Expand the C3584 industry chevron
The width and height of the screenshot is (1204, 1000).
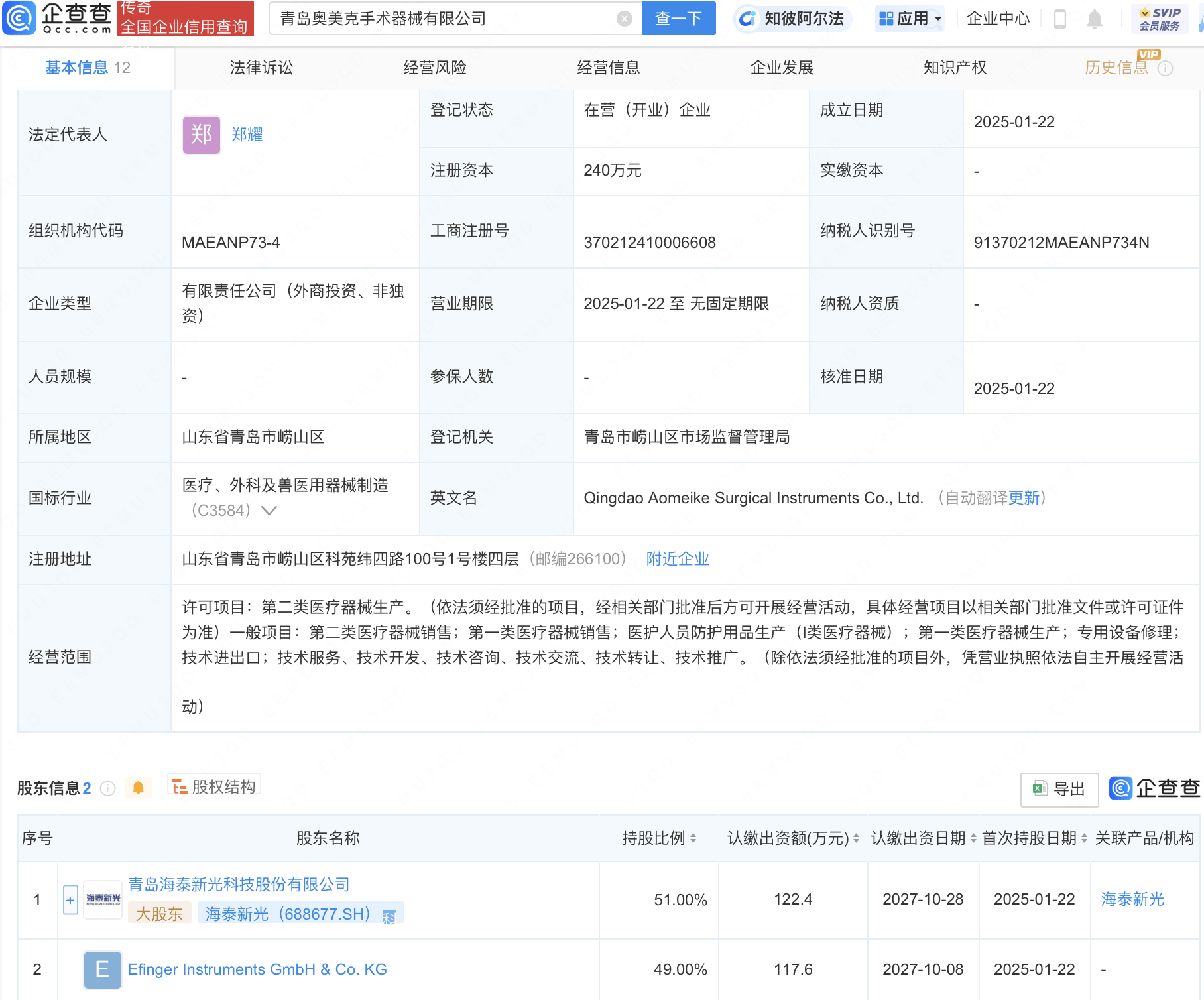coord(269,511)
